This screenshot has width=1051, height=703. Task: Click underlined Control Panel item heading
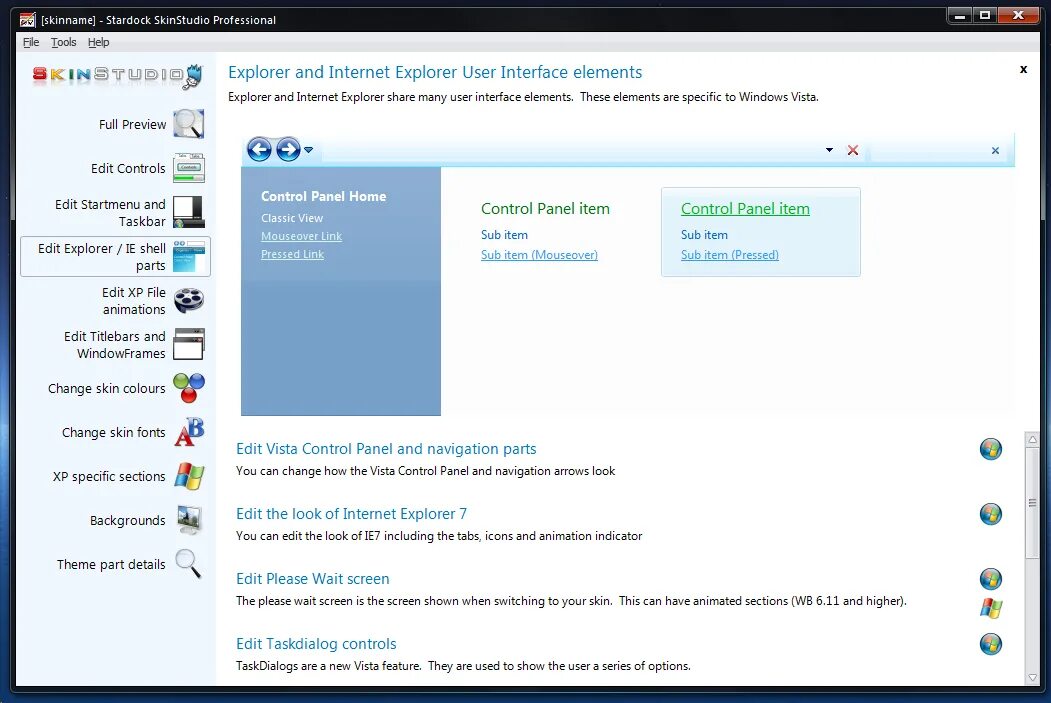coord(745,209)
